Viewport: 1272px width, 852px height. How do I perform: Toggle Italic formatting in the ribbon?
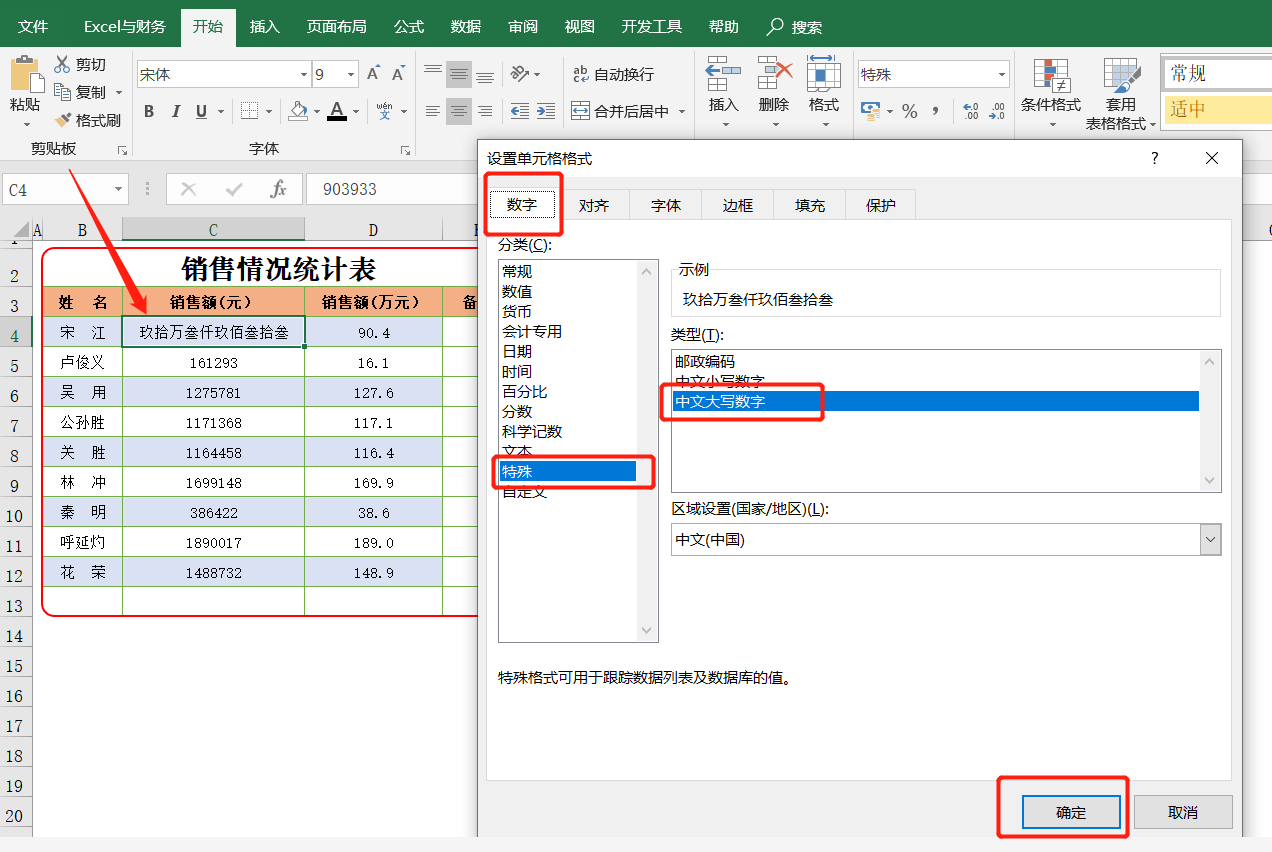(176, 112)
